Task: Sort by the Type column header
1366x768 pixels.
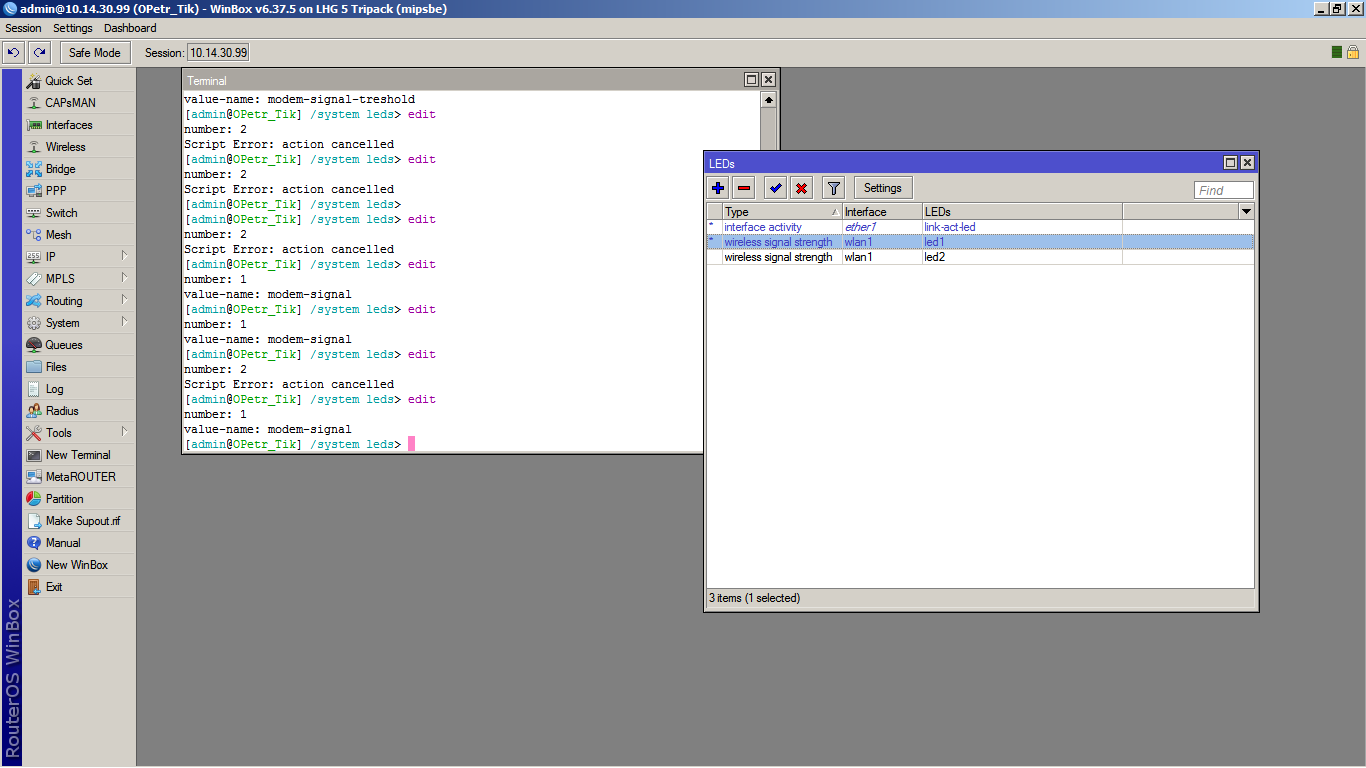Action: 782,212
